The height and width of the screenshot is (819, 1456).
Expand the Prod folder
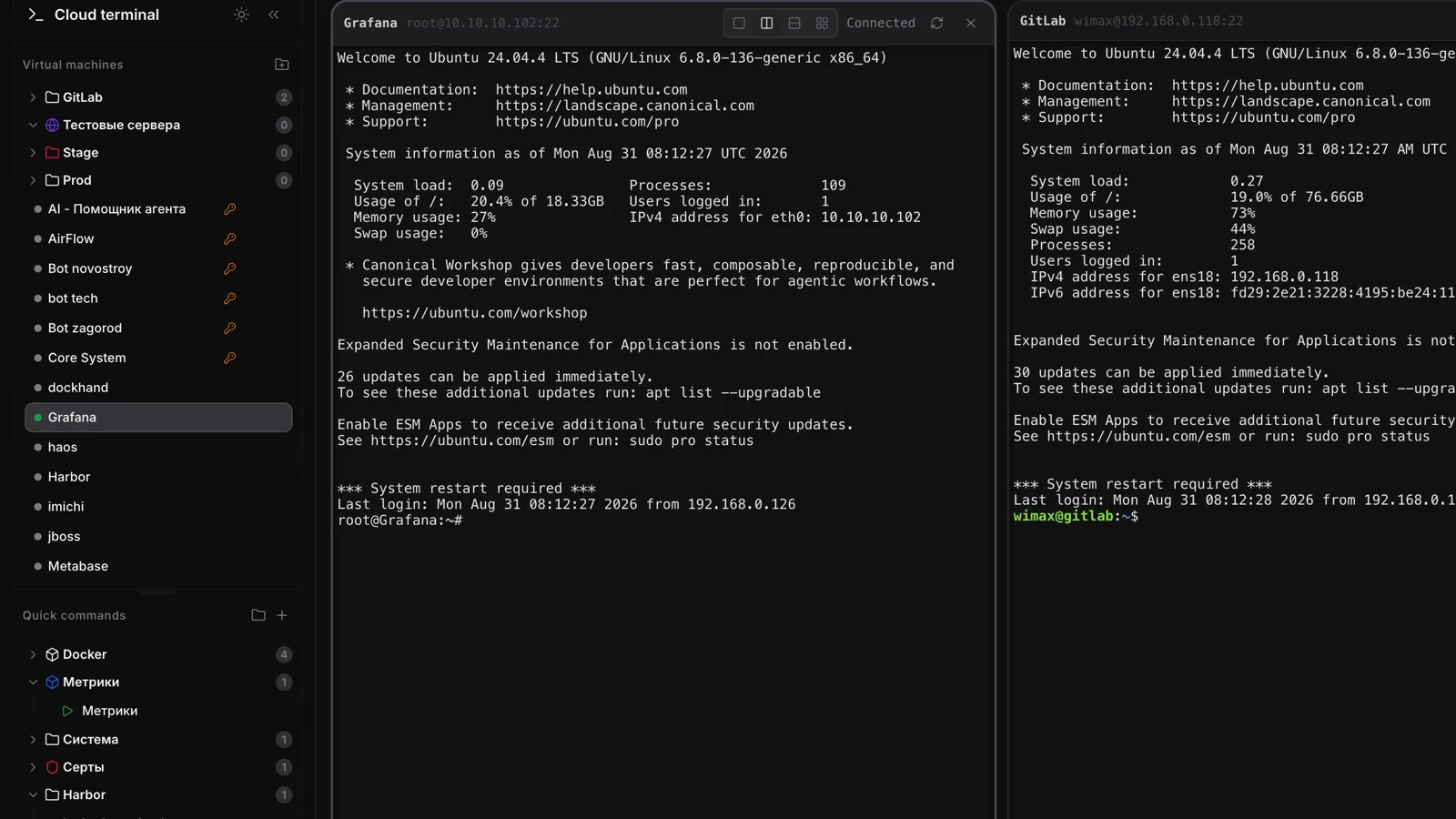point(33,180)
